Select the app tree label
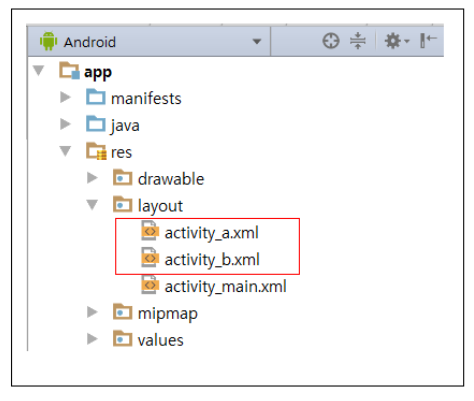The height and width of the screenshot is (401, 474). tap(98, 72)
